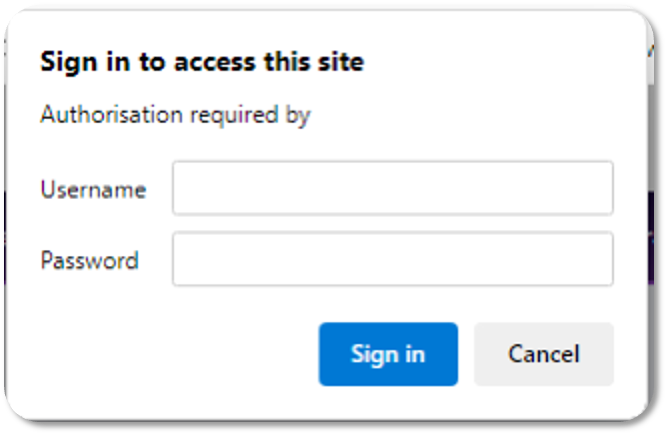Dismiss the authentication dialog via Cancel
Screen dimensions: 668x436
pos(543,354)
